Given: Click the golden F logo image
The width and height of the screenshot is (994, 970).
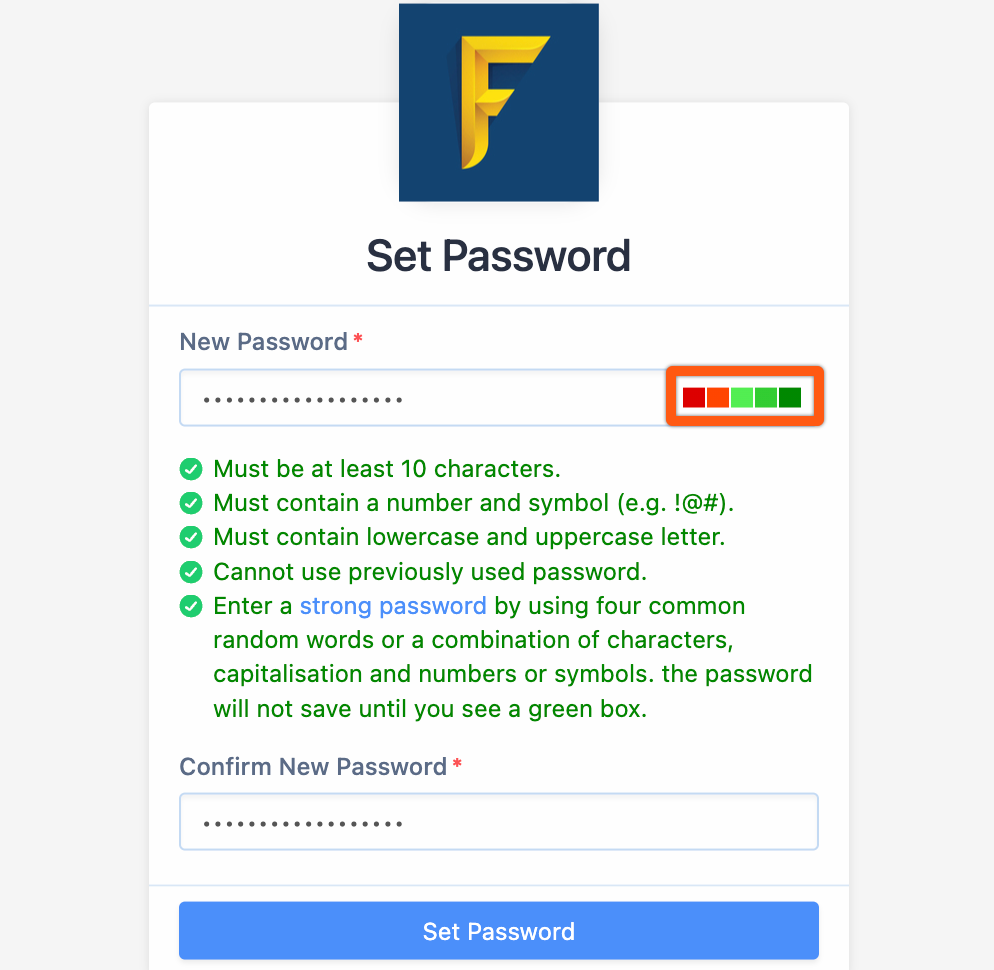Looking at the screenshot, I should point(499,103).
